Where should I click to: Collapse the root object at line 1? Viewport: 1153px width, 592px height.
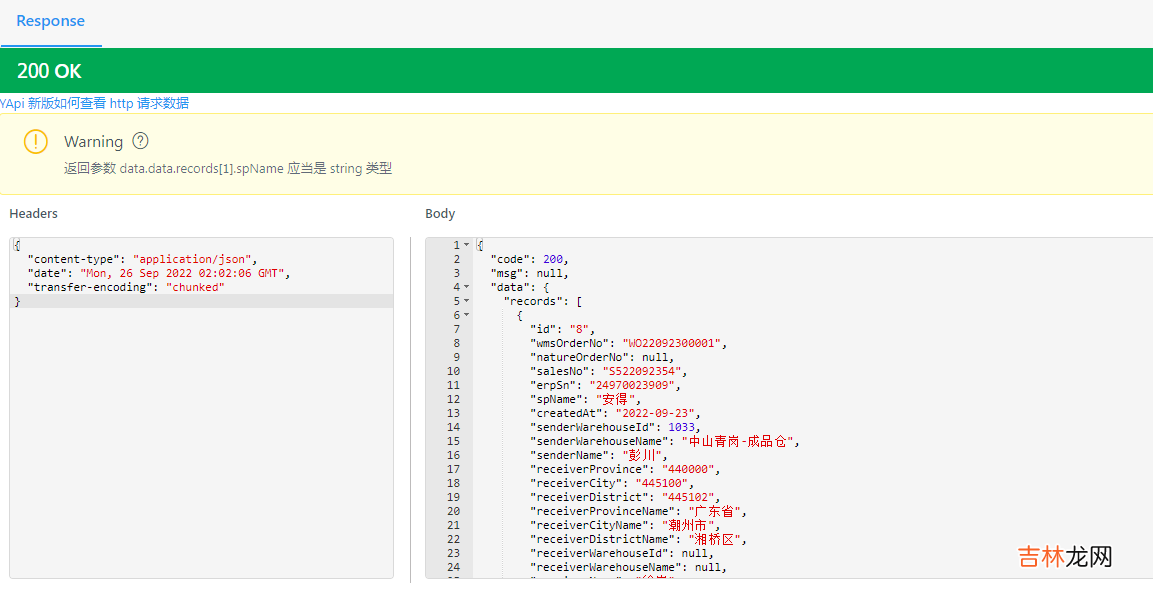(466, 245)
